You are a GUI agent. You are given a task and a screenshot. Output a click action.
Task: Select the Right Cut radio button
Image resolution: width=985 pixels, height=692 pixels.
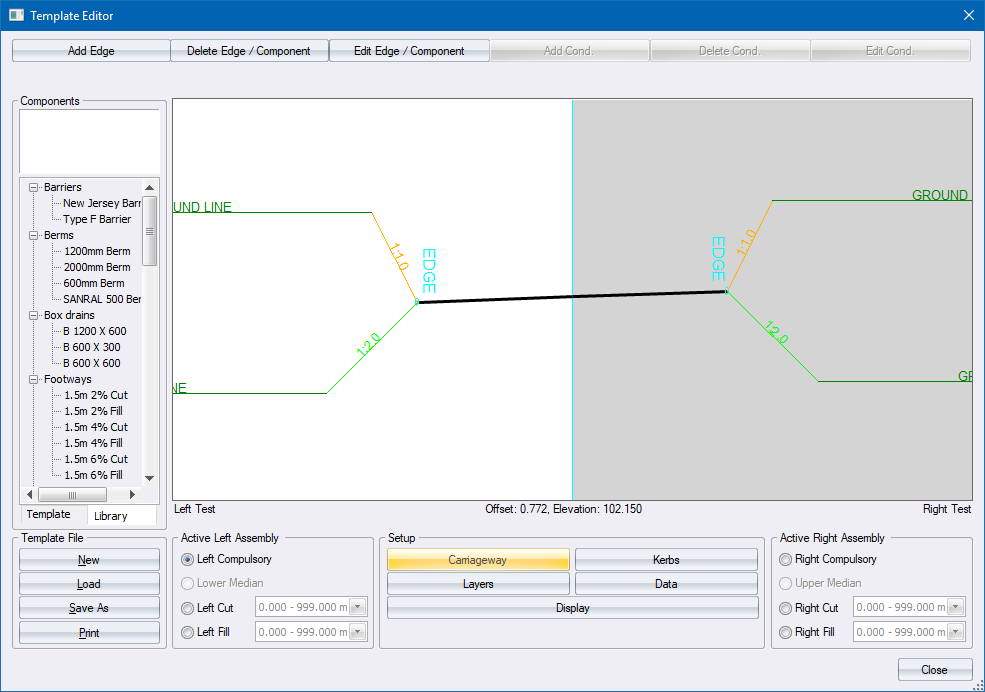tap(786, 608)
